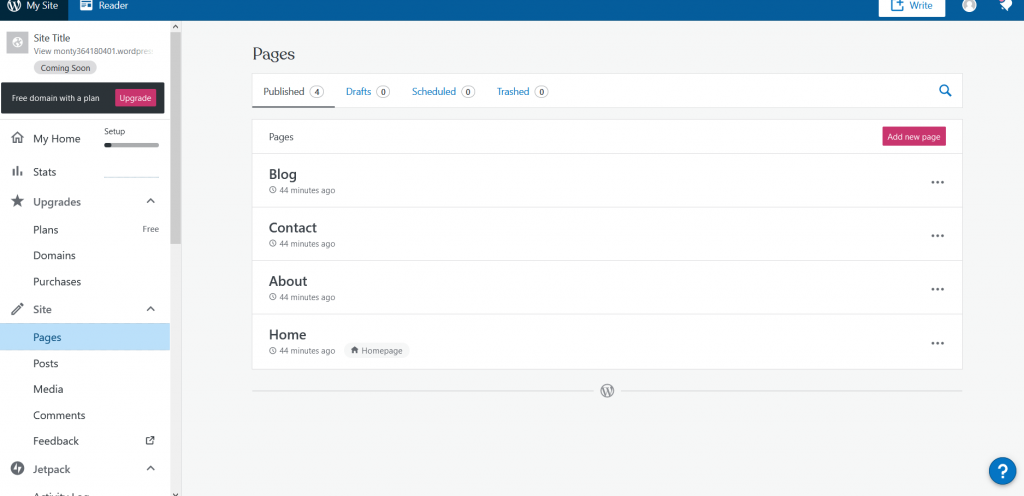This screenshot has height=496, width=1024.
Task: Switch to the Scheduled tab
Action: pos(443,91)
